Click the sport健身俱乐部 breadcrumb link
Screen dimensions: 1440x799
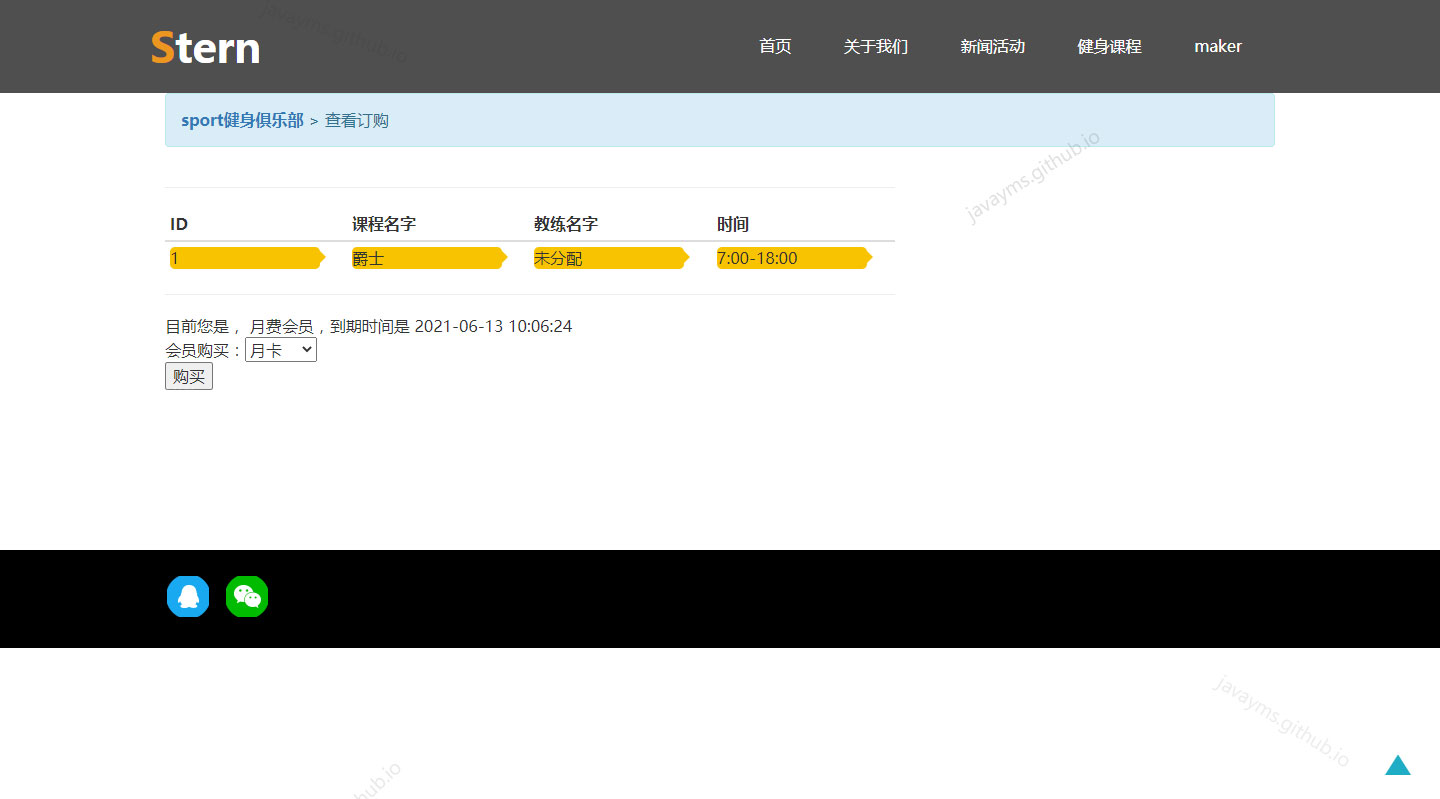point(241,119)
